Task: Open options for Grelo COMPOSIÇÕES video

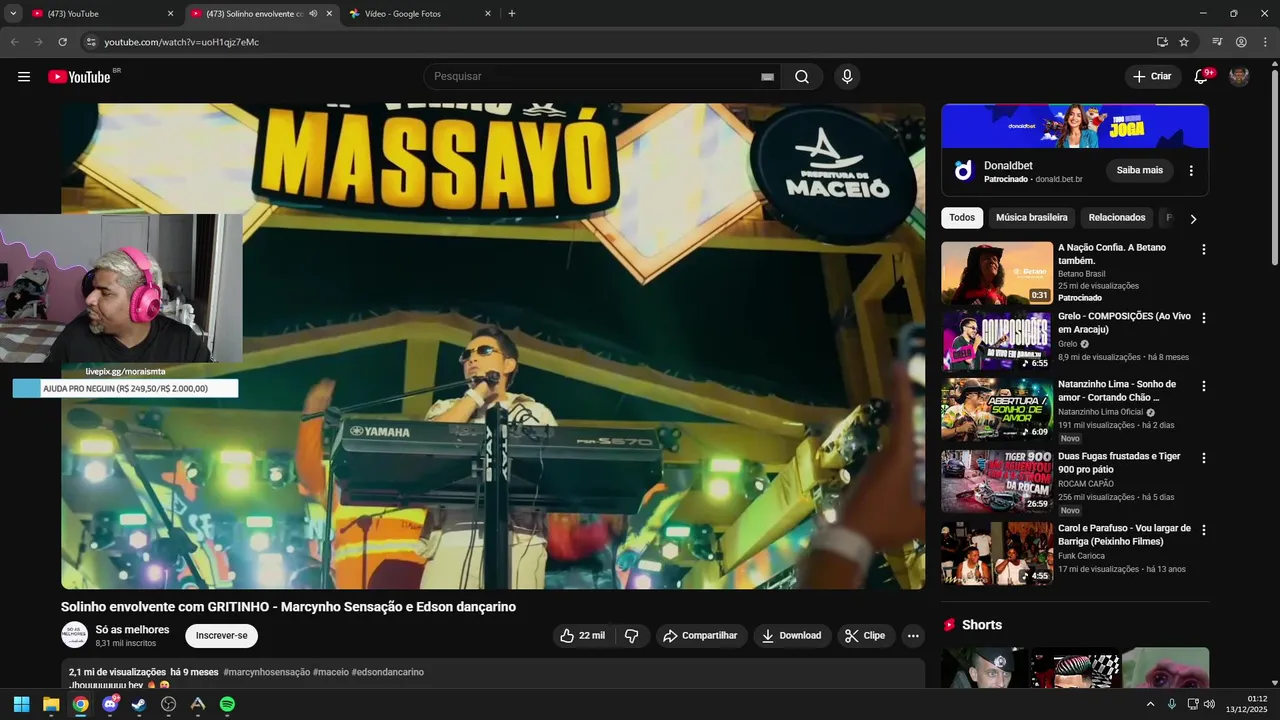Action: click(1204, 318)
